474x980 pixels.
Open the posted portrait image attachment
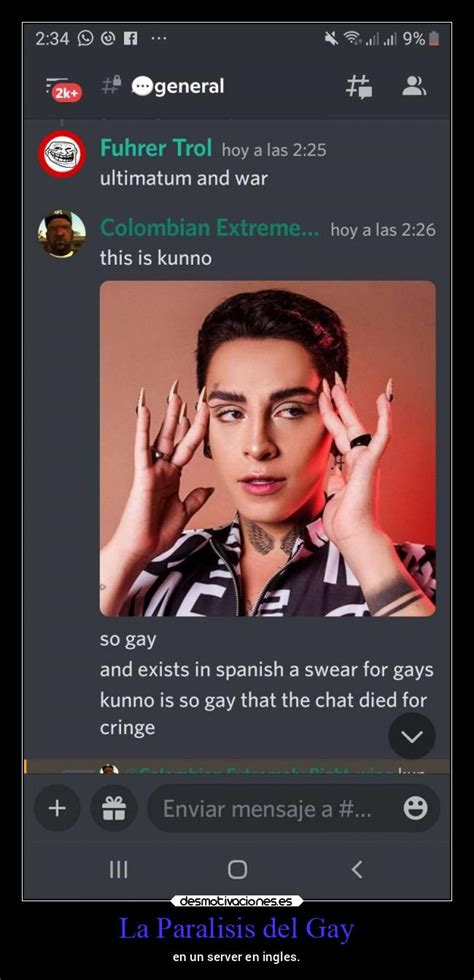click(268, 449)
